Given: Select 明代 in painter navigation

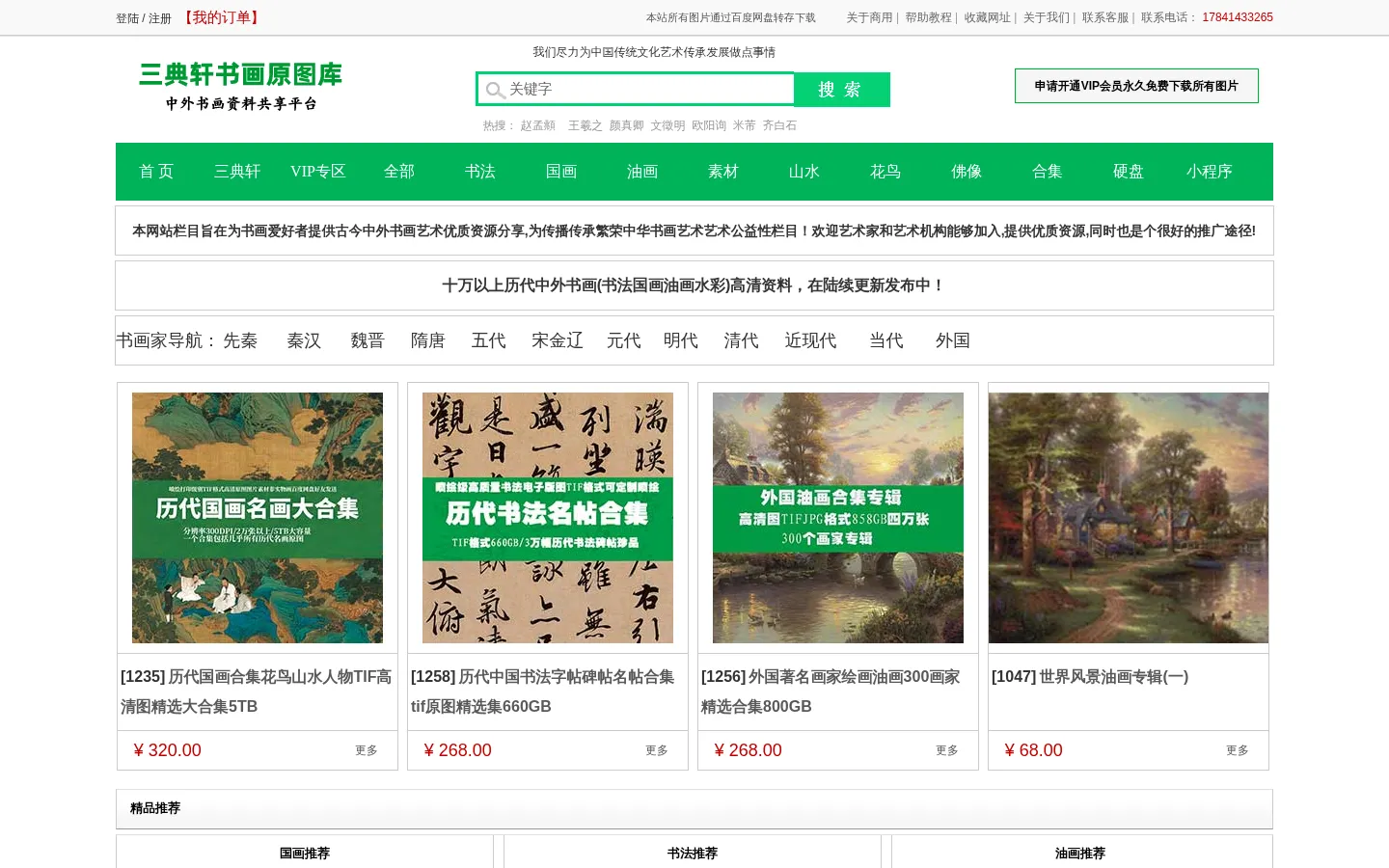Looking at the screenshot, I should point(681,340).
